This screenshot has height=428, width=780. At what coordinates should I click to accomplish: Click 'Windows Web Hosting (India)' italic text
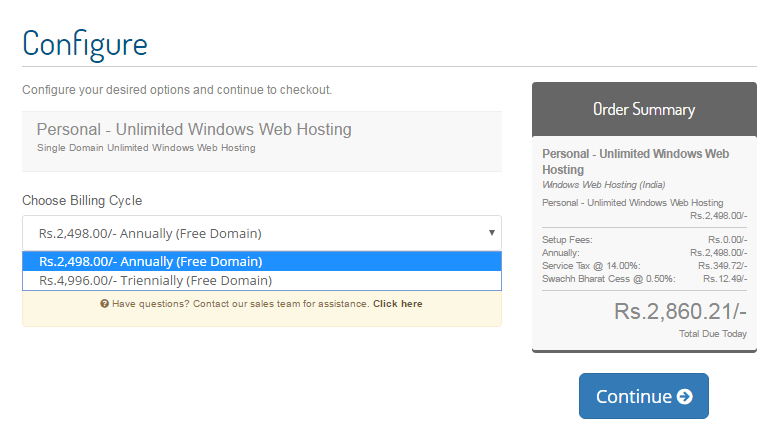[603, 185]
